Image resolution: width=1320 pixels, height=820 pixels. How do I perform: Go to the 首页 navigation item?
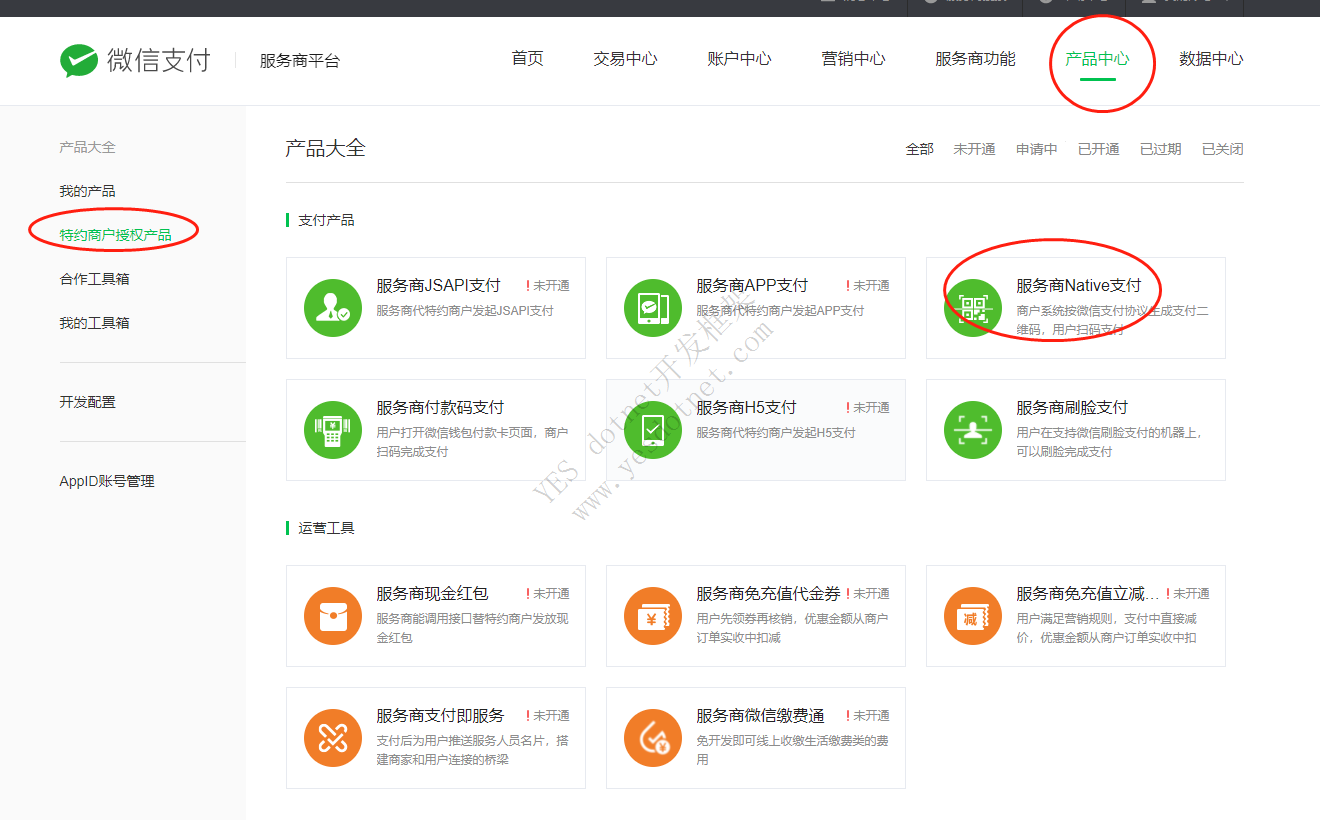tap(527, 59)
